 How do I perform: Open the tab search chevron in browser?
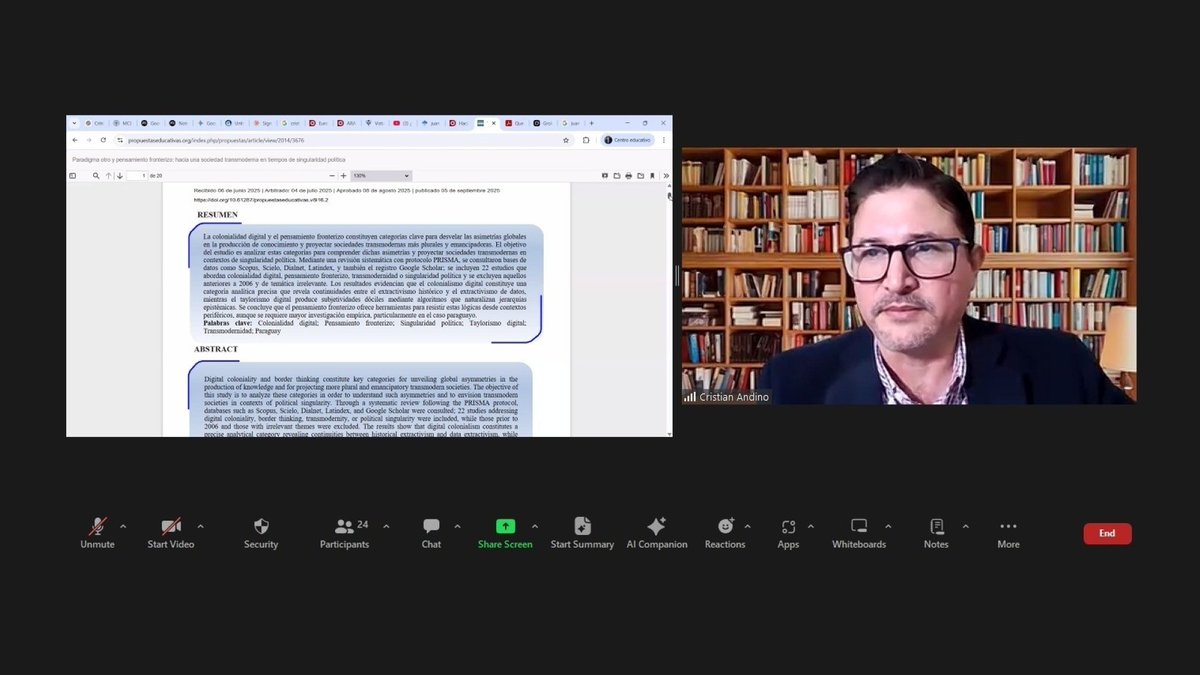(x=74, y=123)
